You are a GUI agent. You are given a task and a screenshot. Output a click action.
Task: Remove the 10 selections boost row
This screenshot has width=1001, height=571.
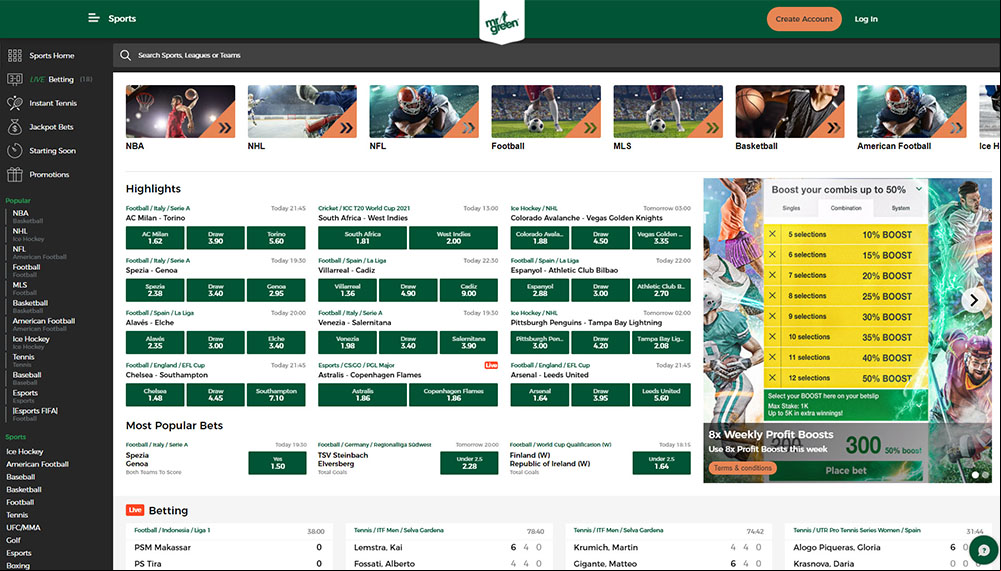click(772, 337)
